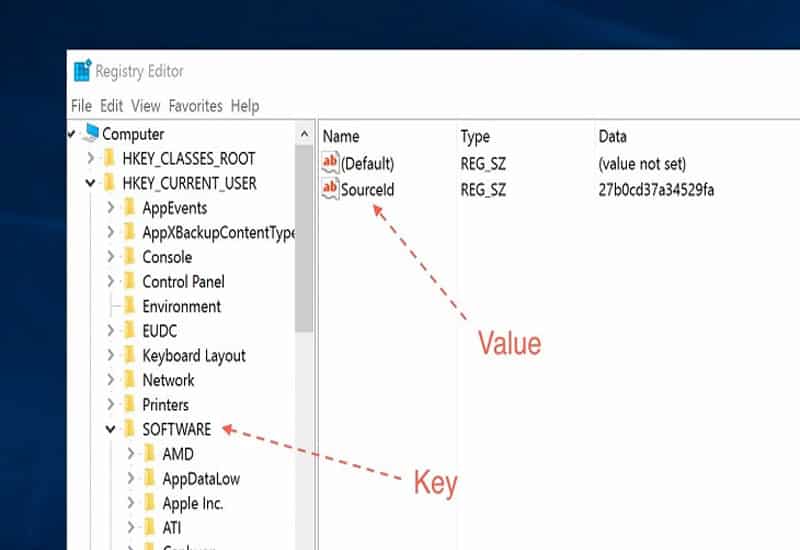
Task: Click the (Default) string value icon
Action: click(331, 163)
